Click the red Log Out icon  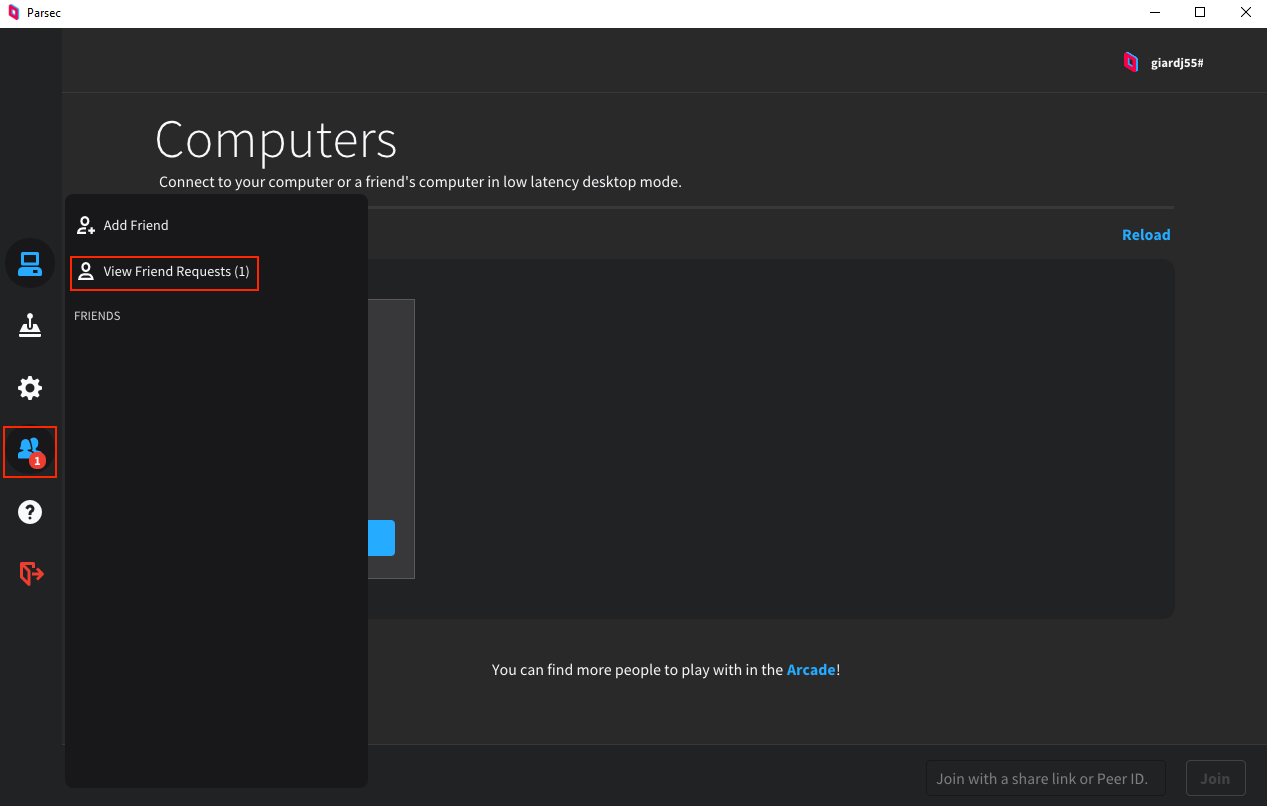pyautogui.click(x=31, y=573)
